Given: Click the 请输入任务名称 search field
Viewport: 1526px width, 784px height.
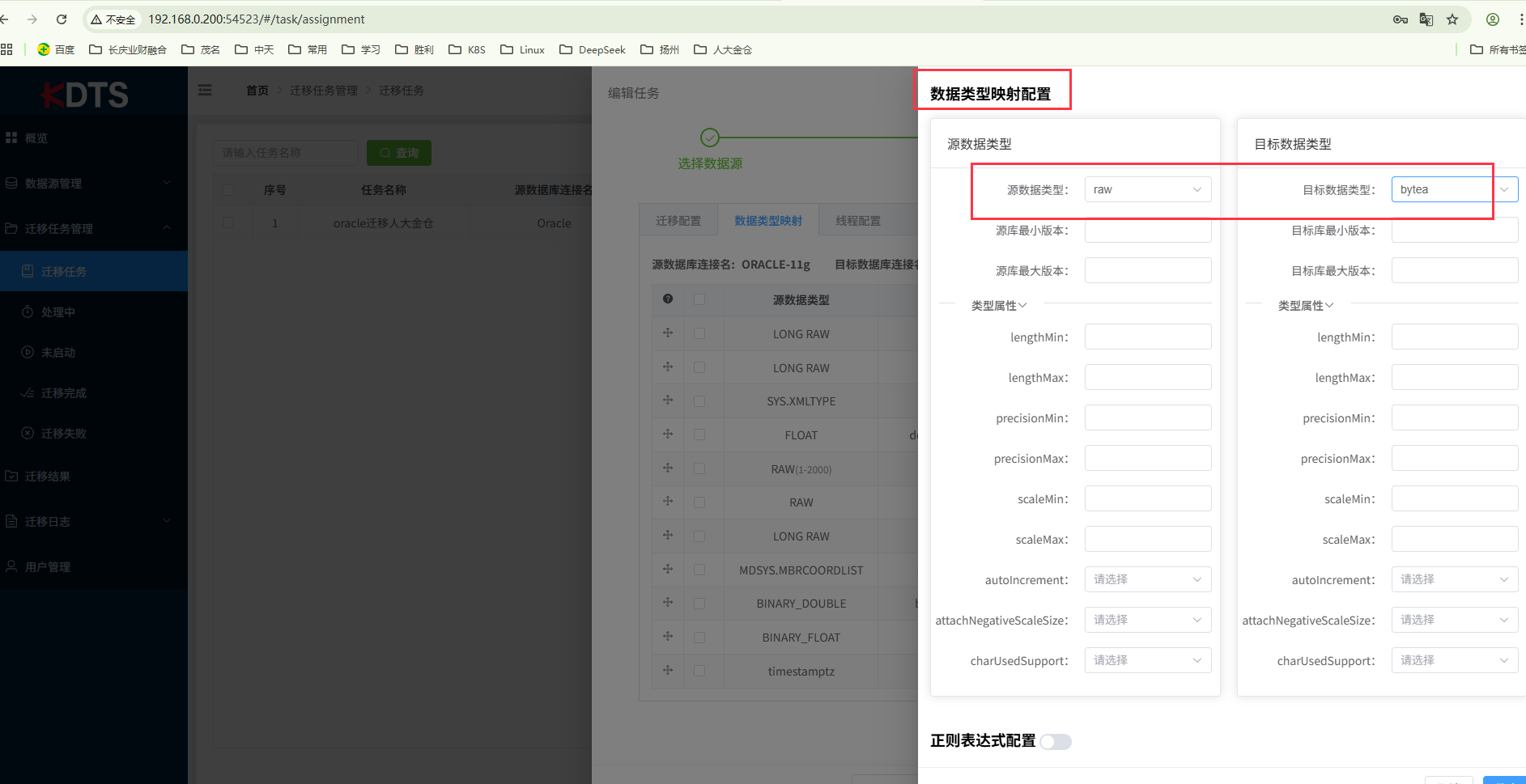Looking at the screenshot, I should 285,153.
